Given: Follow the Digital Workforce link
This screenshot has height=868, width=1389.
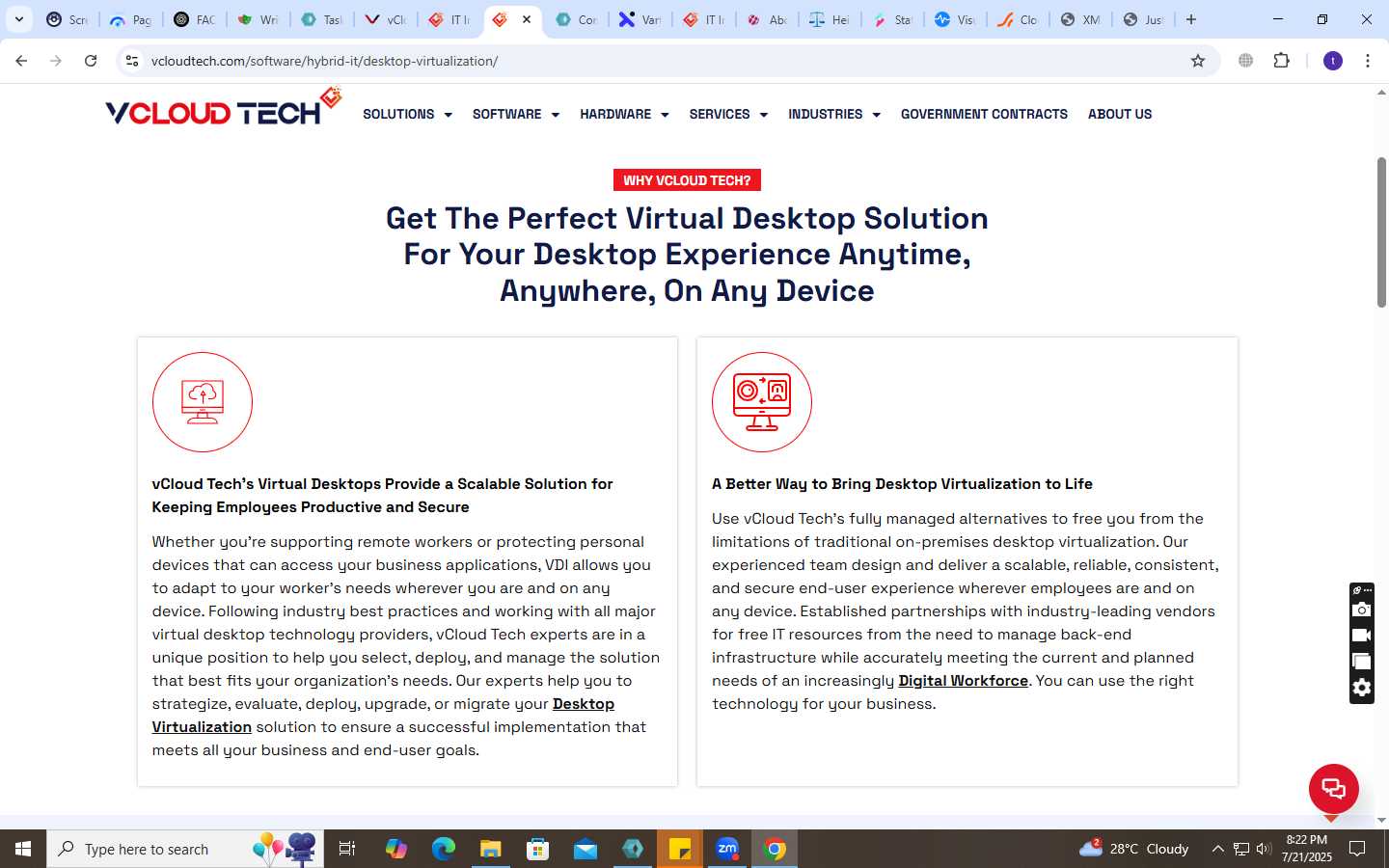Looking at the screenshot, I should [963, 681].
